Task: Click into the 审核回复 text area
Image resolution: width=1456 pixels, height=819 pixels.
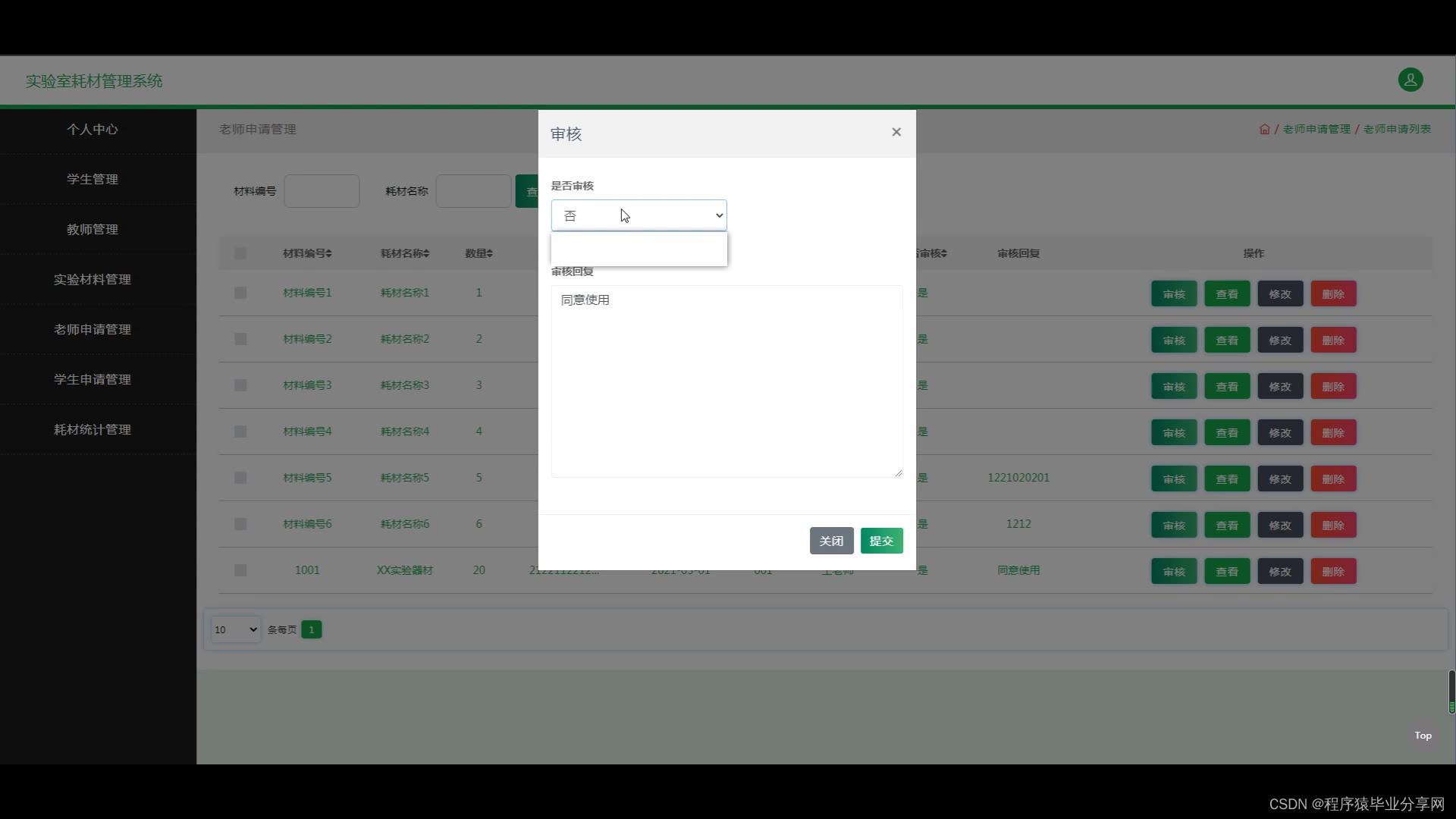Action: tap(726, 381)
